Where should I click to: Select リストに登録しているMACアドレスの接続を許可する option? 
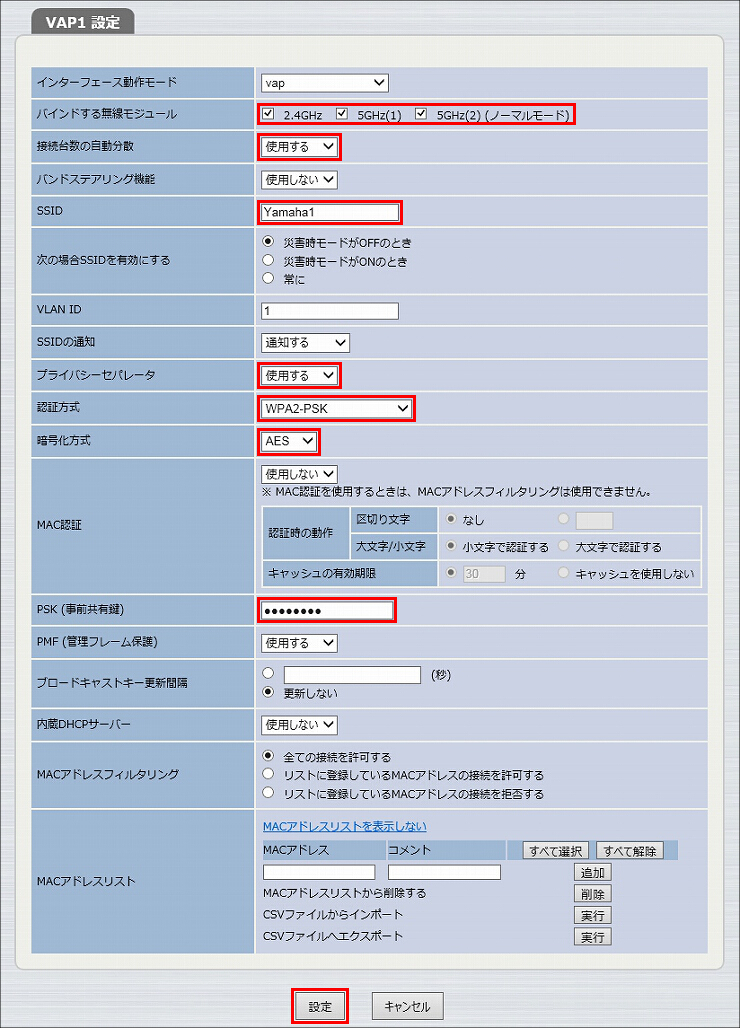tap(267, 774)
